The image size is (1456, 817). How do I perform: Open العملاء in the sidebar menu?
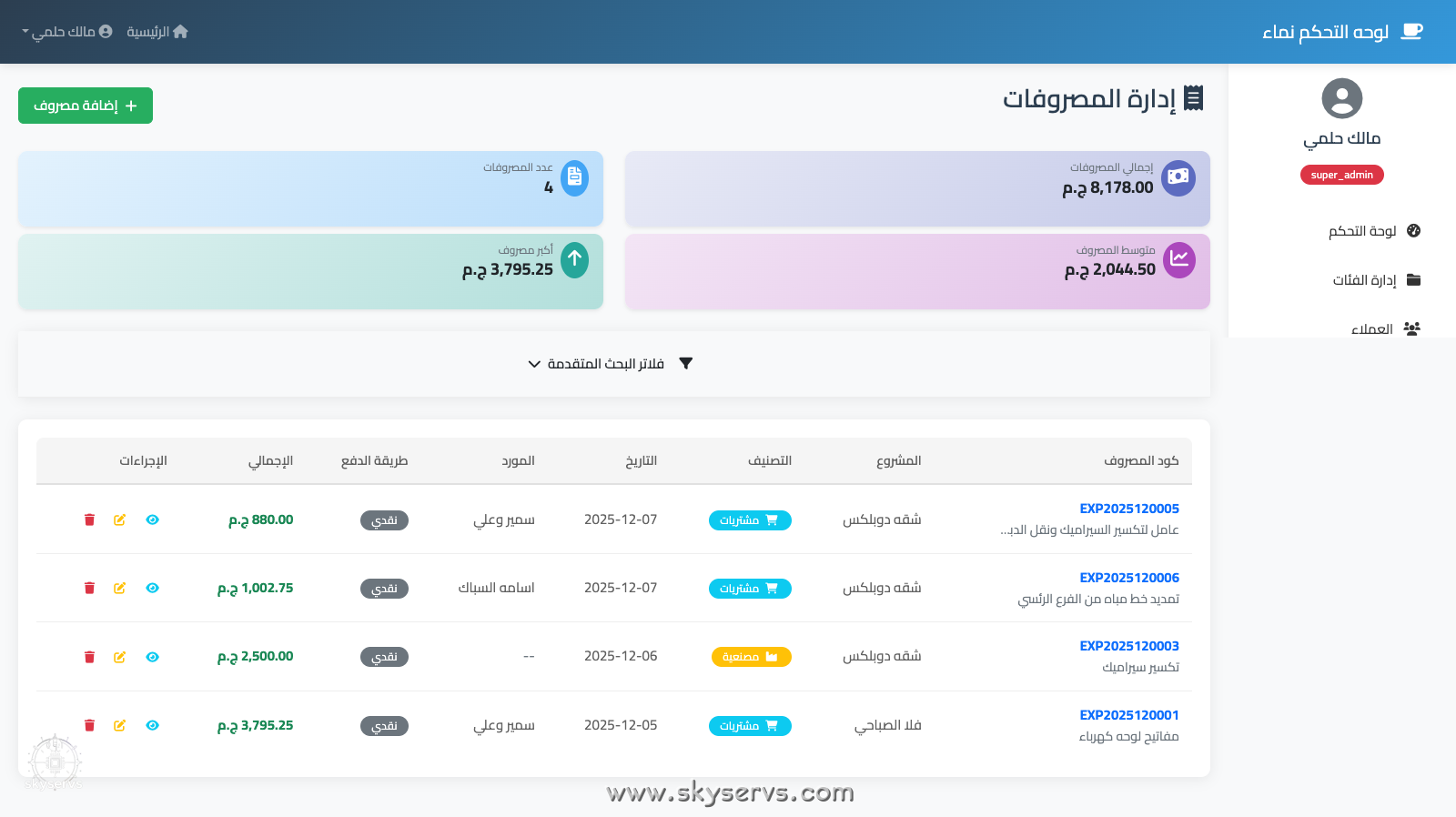1386,329
